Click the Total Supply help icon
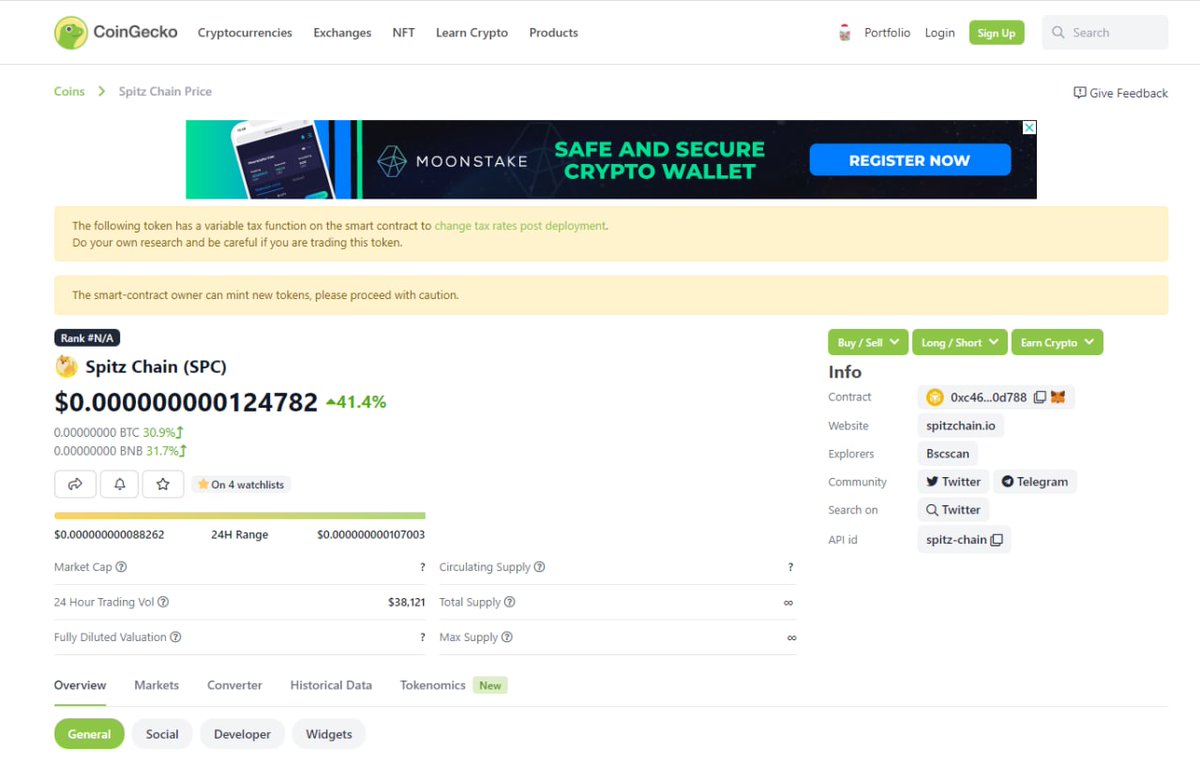The image size is (1200, 763). pyautogui.click(x=509, y=602)
